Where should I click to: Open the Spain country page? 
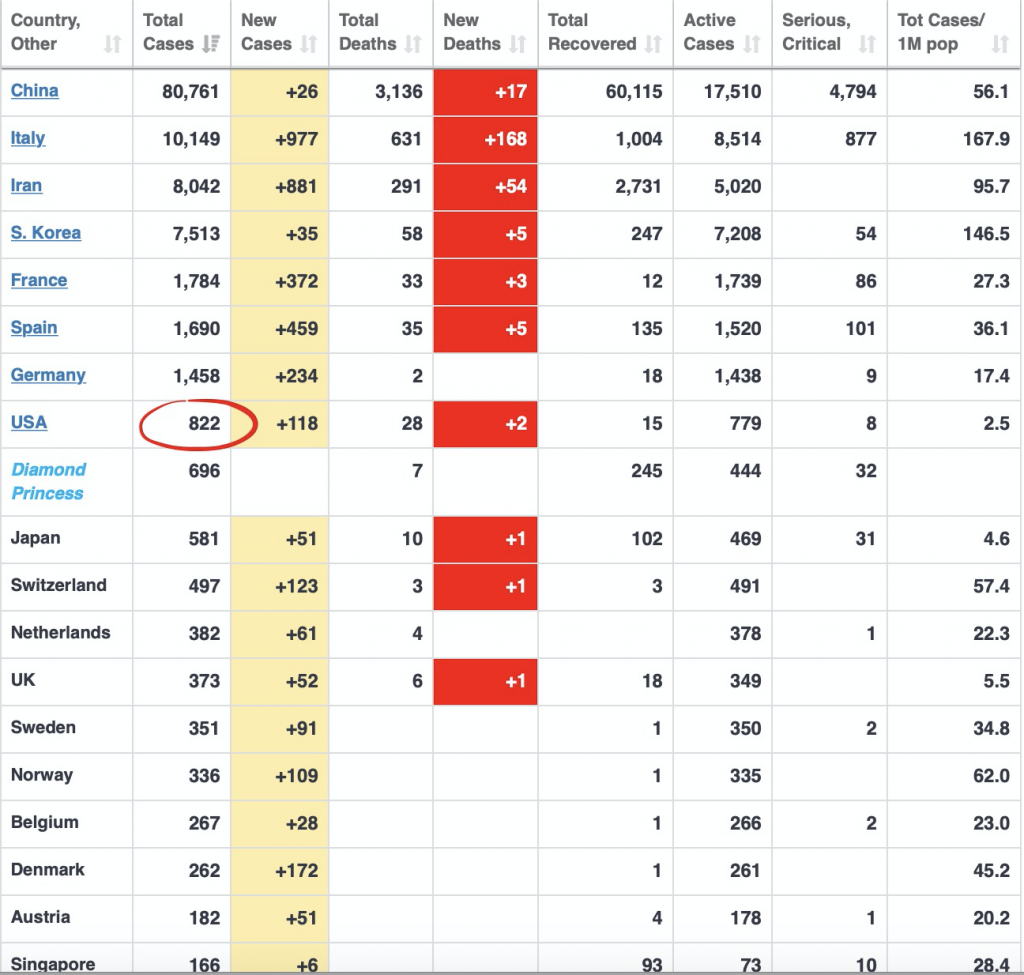(32, 329)
